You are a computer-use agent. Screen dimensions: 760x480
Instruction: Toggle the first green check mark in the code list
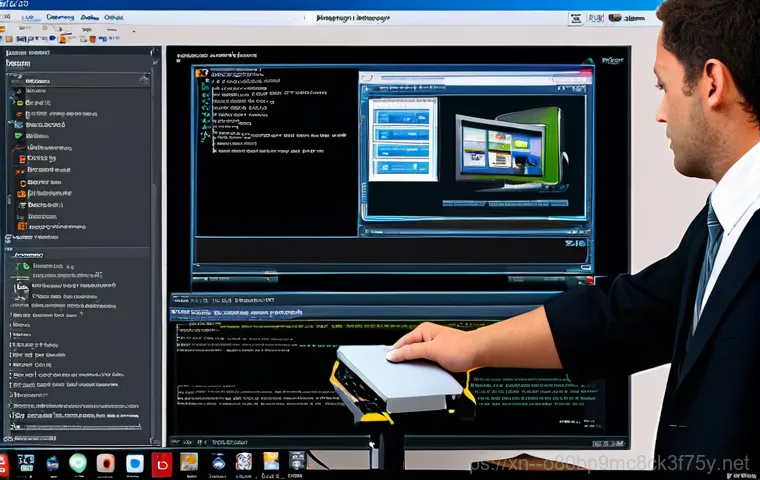click(x=204, y=88)
